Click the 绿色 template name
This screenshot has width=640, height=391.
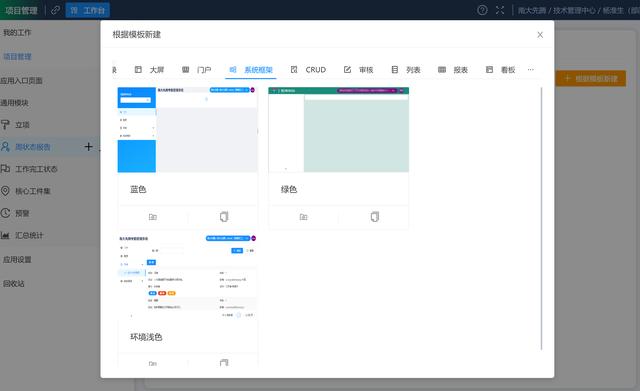[289, 189]
